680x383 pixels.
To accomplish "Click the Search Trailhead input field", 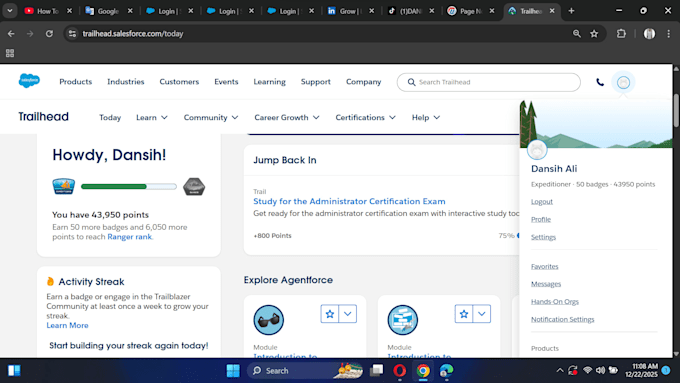I will [x=489, y=82].
